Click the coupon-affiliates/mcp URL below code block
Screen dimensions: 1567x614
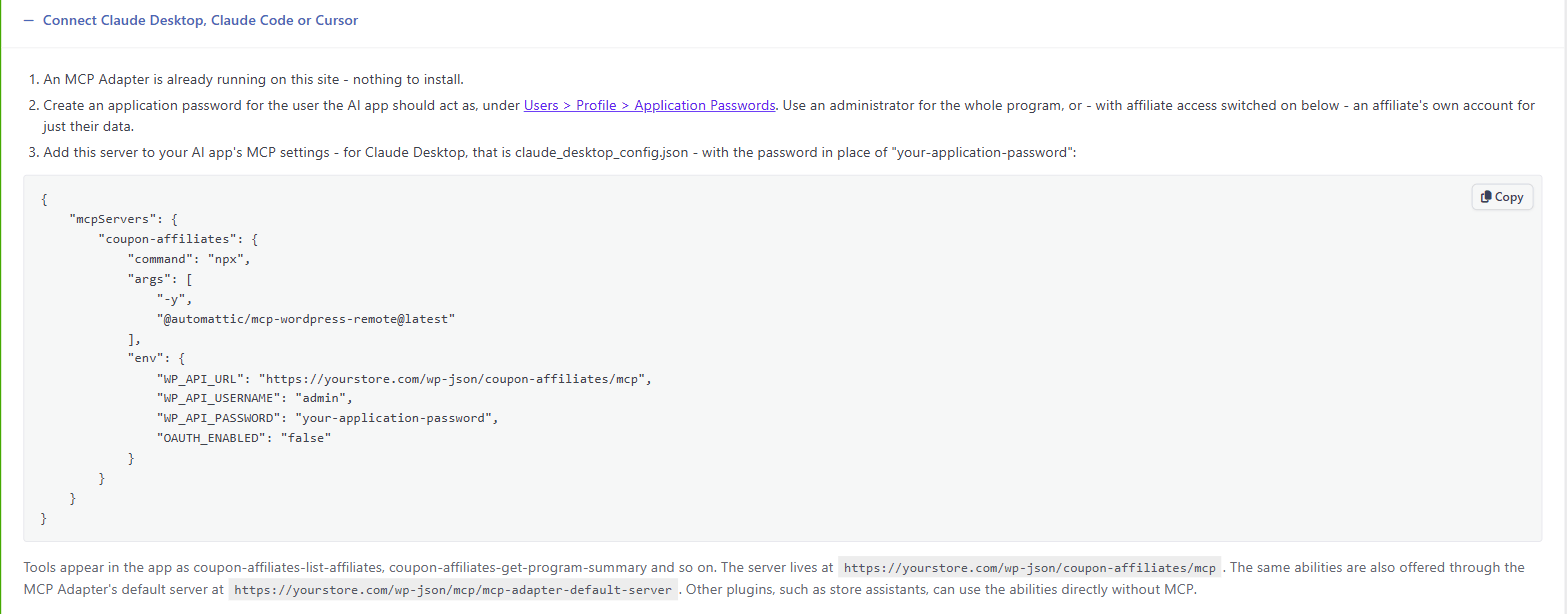point(1030,568)
